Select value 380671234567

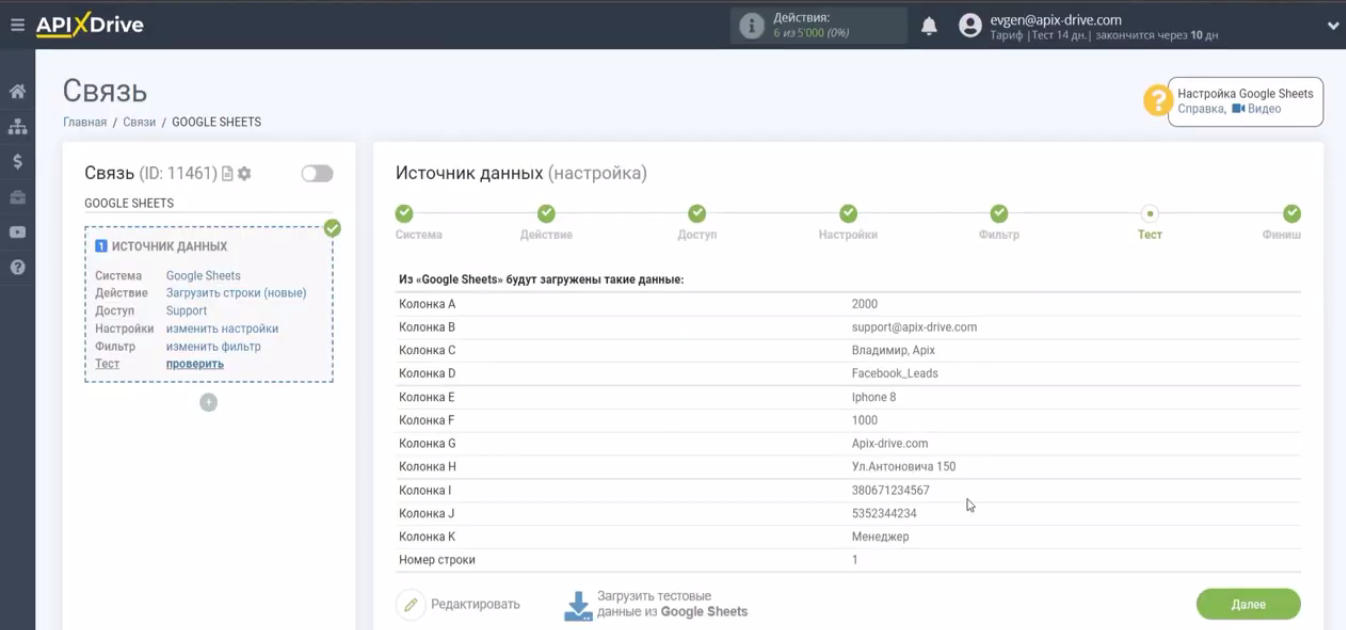point(891,490)
